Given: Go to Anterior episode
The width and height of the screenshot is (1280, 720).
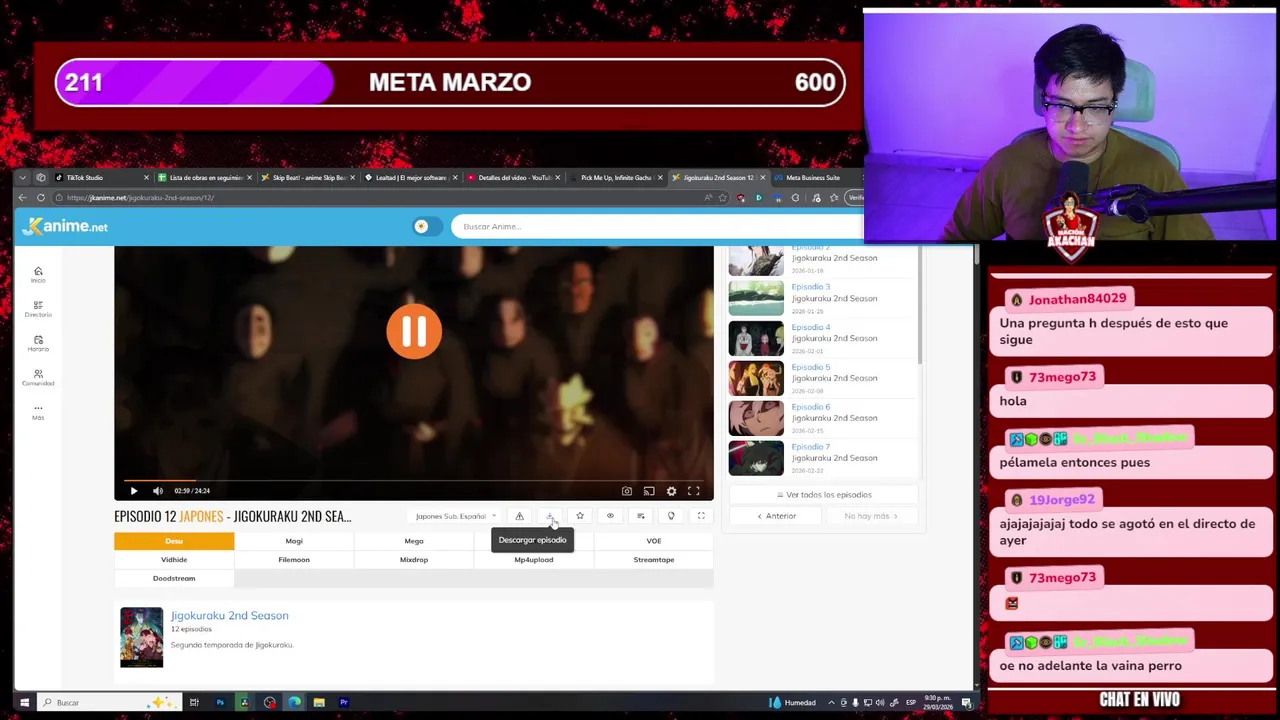Looking at the screenshot, I should [x=777, y=516].
